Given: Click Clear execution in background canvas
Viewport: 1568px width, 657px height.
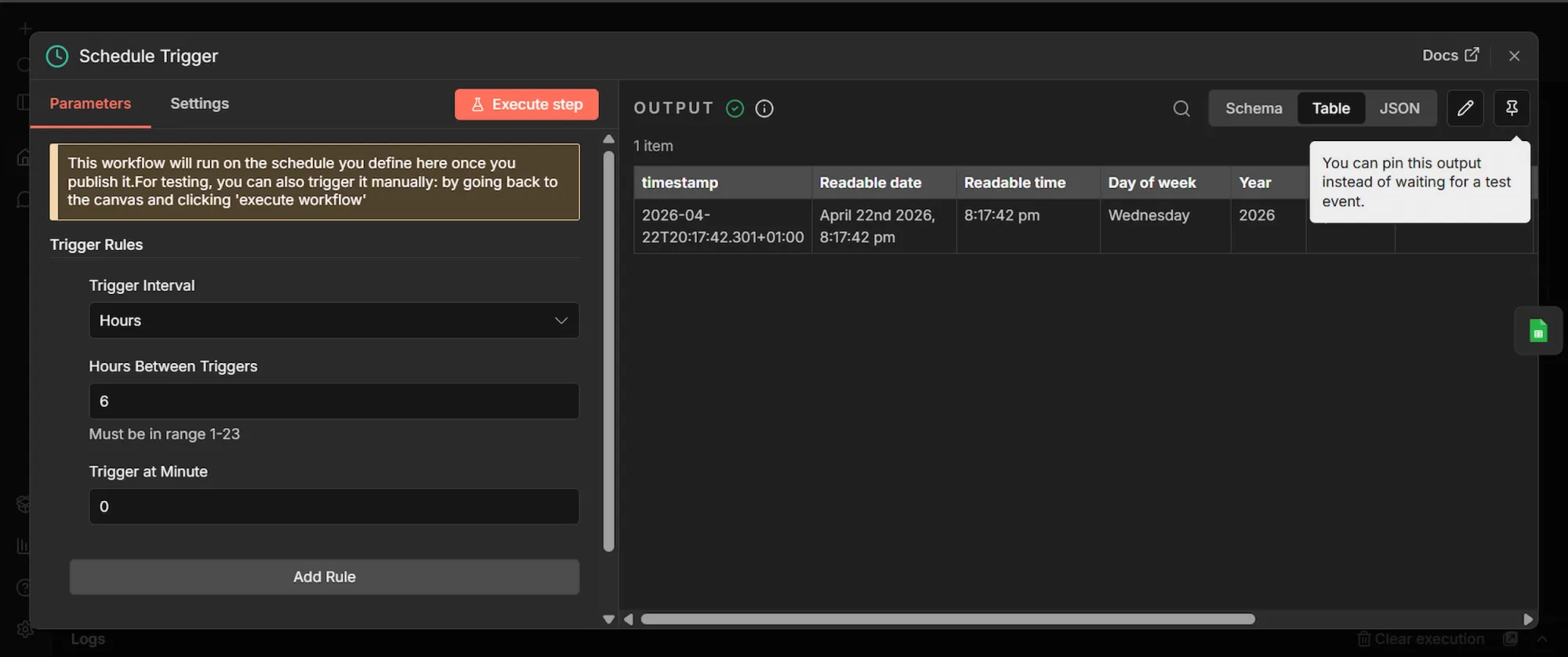Looking at the screenshot, I should point(1421,639).
